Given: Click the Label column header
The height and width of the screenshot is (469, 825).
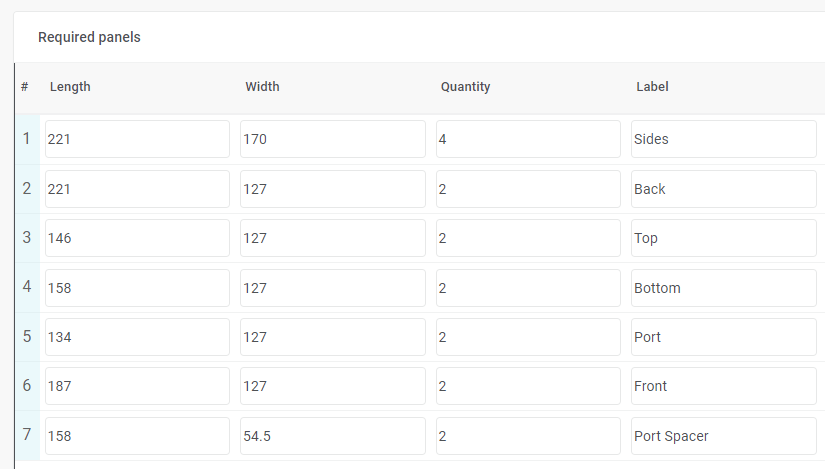Looking at the screenshot, I should point(652,87).
